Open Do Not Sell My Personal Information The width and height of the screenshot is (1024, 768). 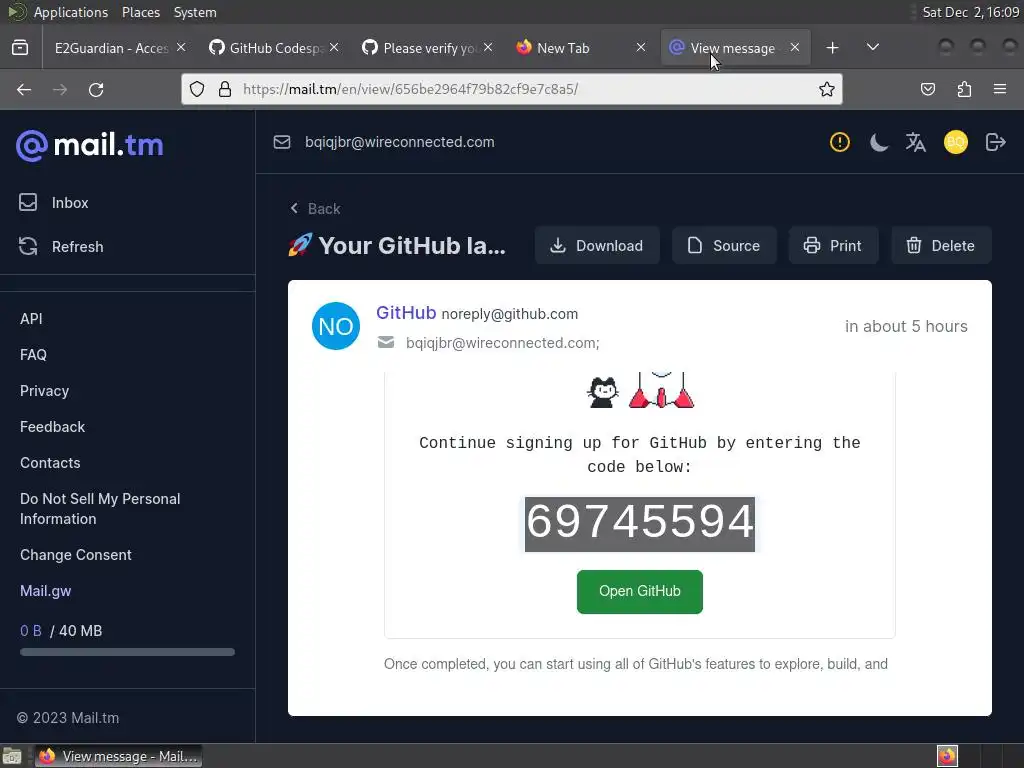(x=100, y=508)
